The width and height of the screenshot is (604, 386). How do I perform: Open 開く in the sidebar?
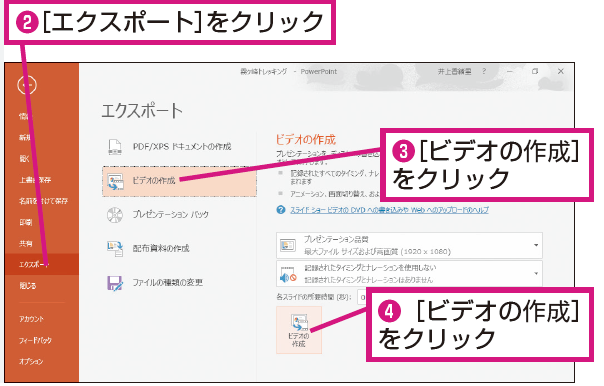pyautogui.click(x=24, y=158)
